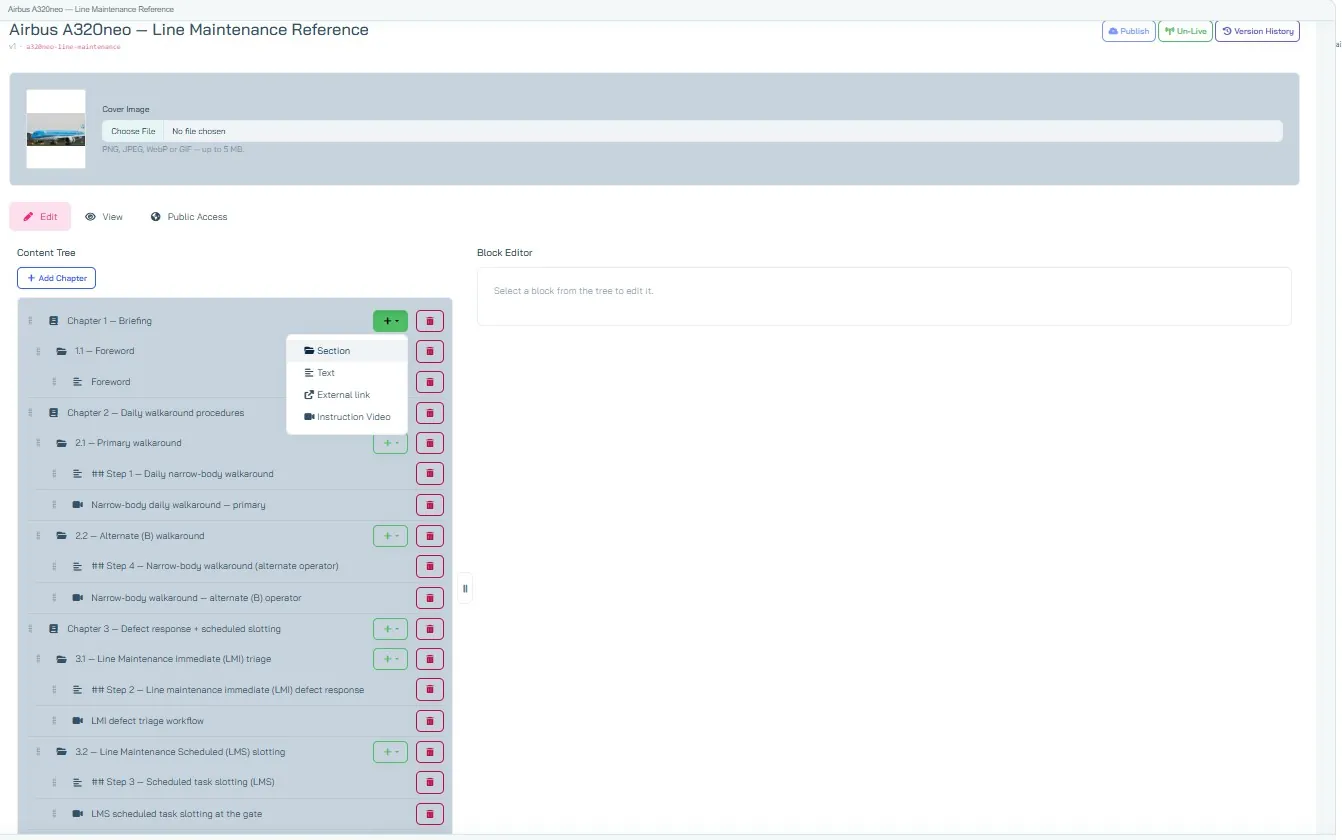This screenshot has width=1342, height=840.
Task: Delete Chapter 1 — Briefing with trash icon
Action: pyautogui.click(x=430, y=321)
